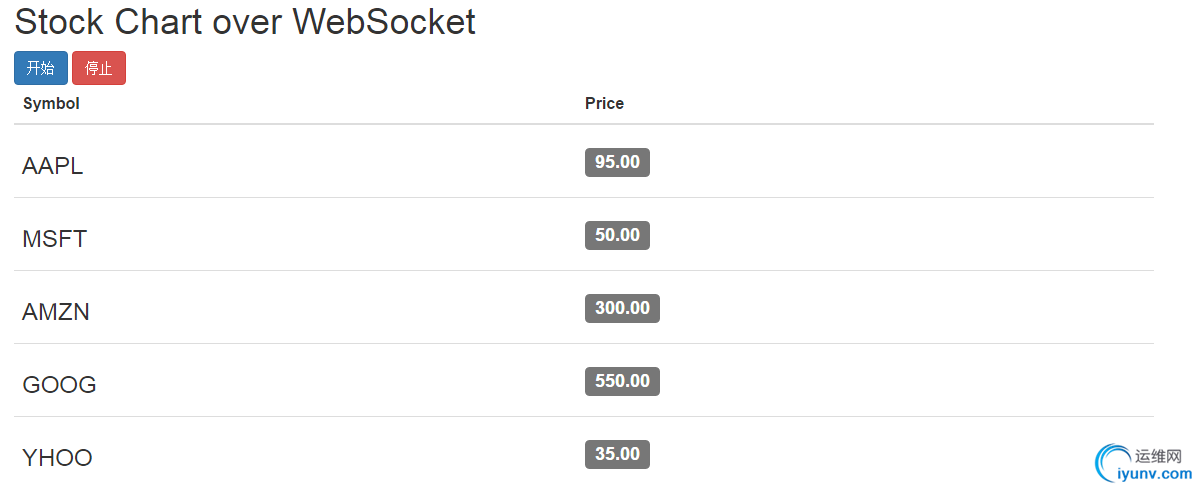The height and width of the screenshot is (490, 1198).
Task: Click the word WebSocket in the title
Action: point(385,22)
